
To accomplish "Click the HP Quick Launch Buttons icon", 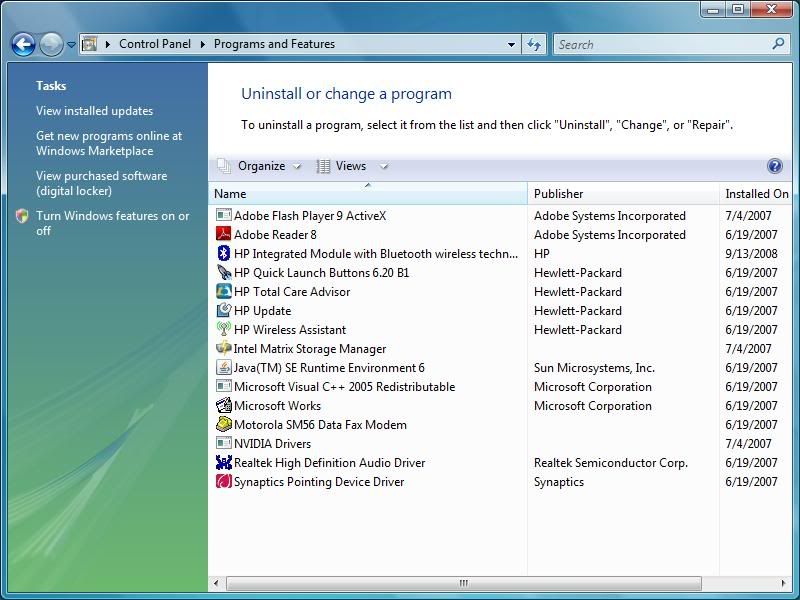I will pos(223,272).
